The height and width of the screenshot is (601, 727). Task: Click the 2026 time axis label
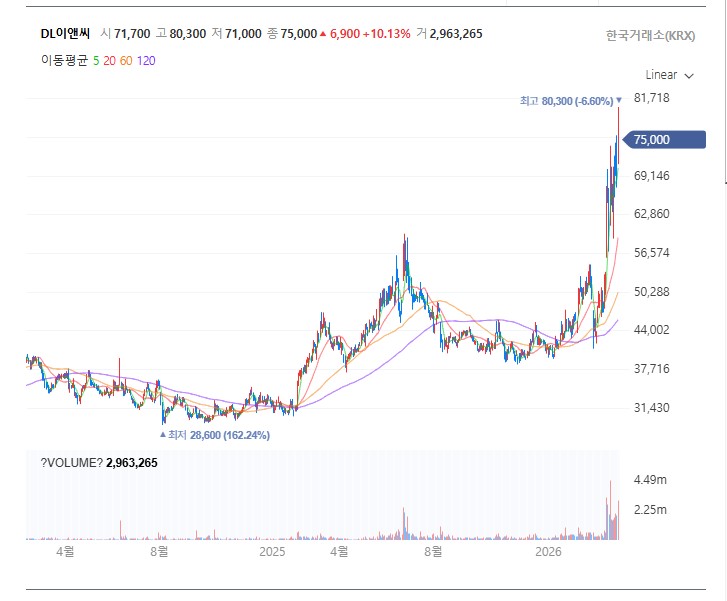point(548,552)
